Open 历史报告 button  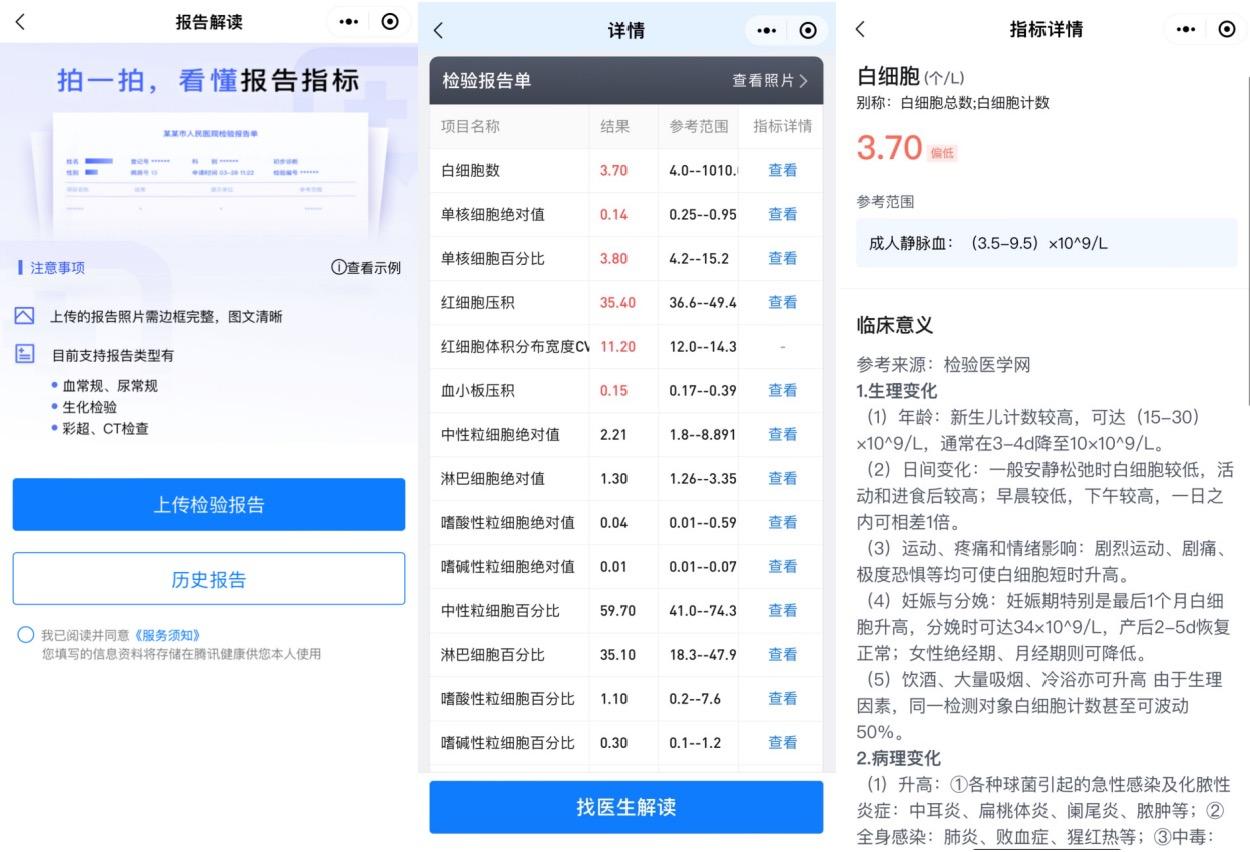(x=208, y=579)
